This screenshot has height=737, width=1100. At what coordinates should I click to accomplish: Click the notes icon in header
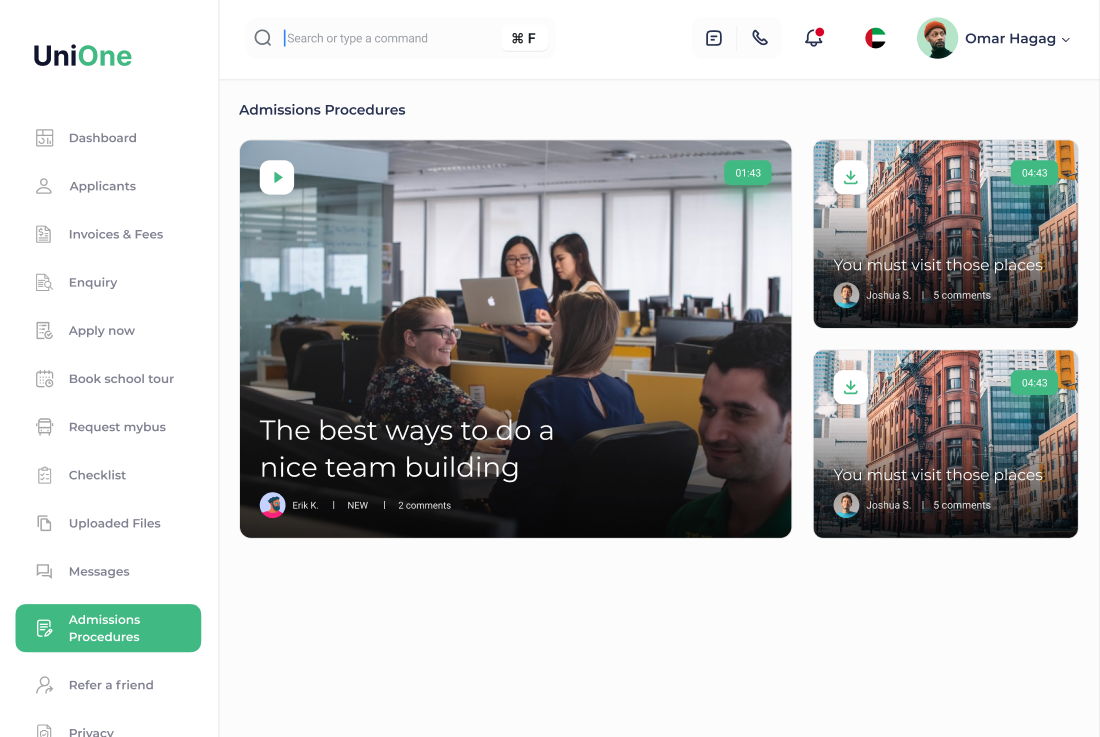pos(714,38)
